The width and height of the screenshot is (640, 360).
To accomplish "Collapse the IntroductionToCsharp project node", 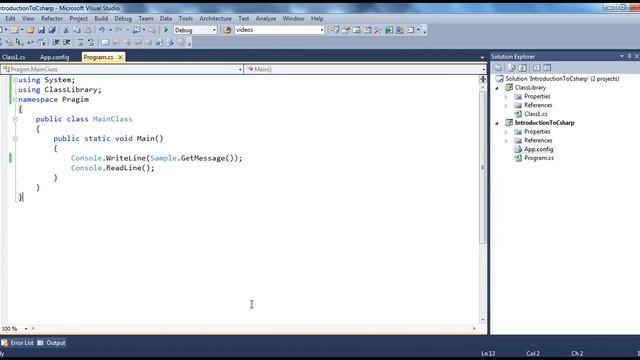I will click(497, 123).
